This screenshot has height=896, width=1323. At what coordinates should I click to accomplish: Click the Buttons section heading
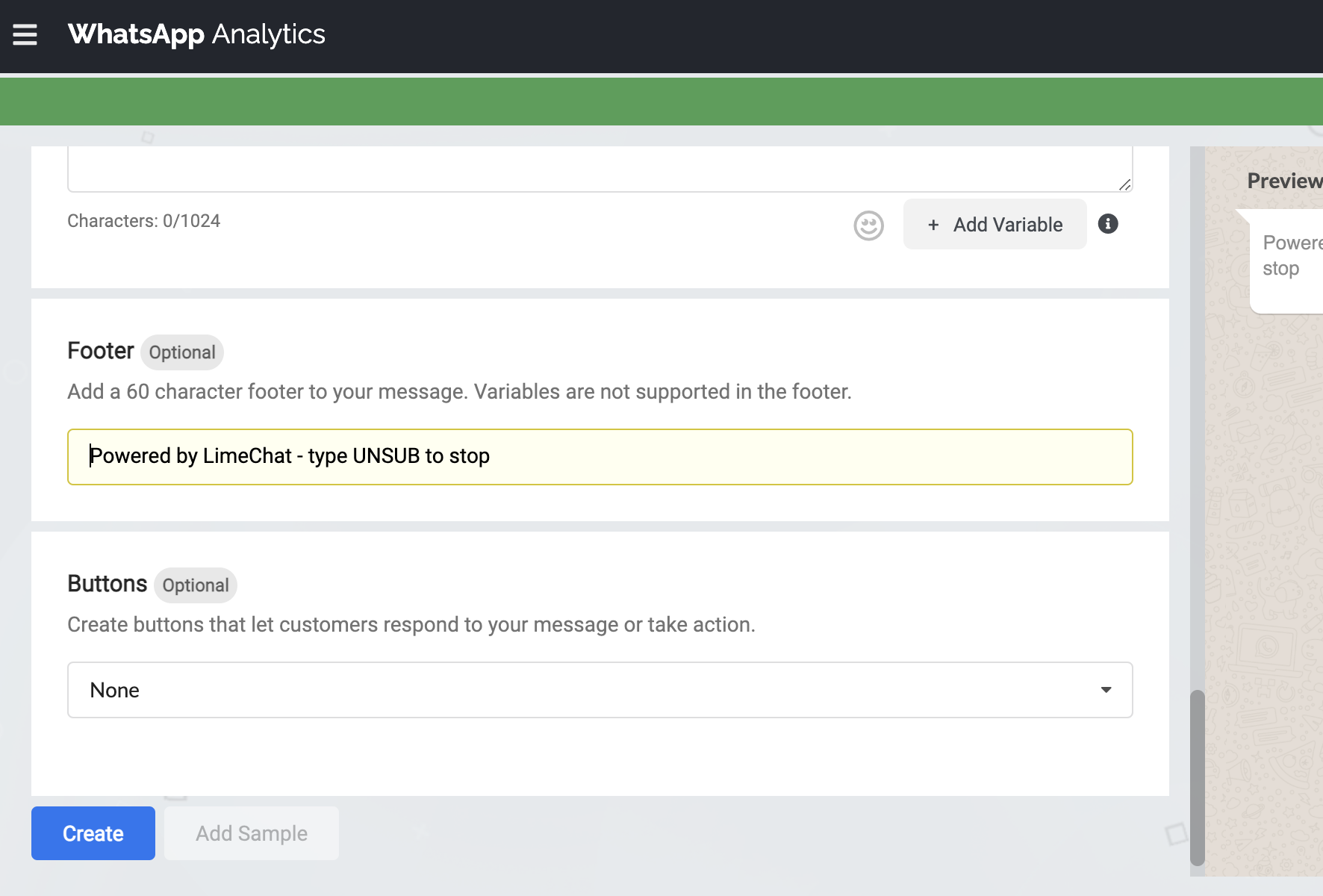(108, 584)
